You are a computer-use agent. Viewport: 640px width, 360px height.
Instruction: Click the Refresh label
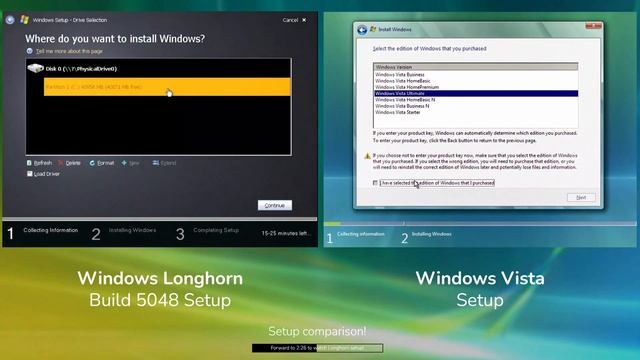(43, 163)
